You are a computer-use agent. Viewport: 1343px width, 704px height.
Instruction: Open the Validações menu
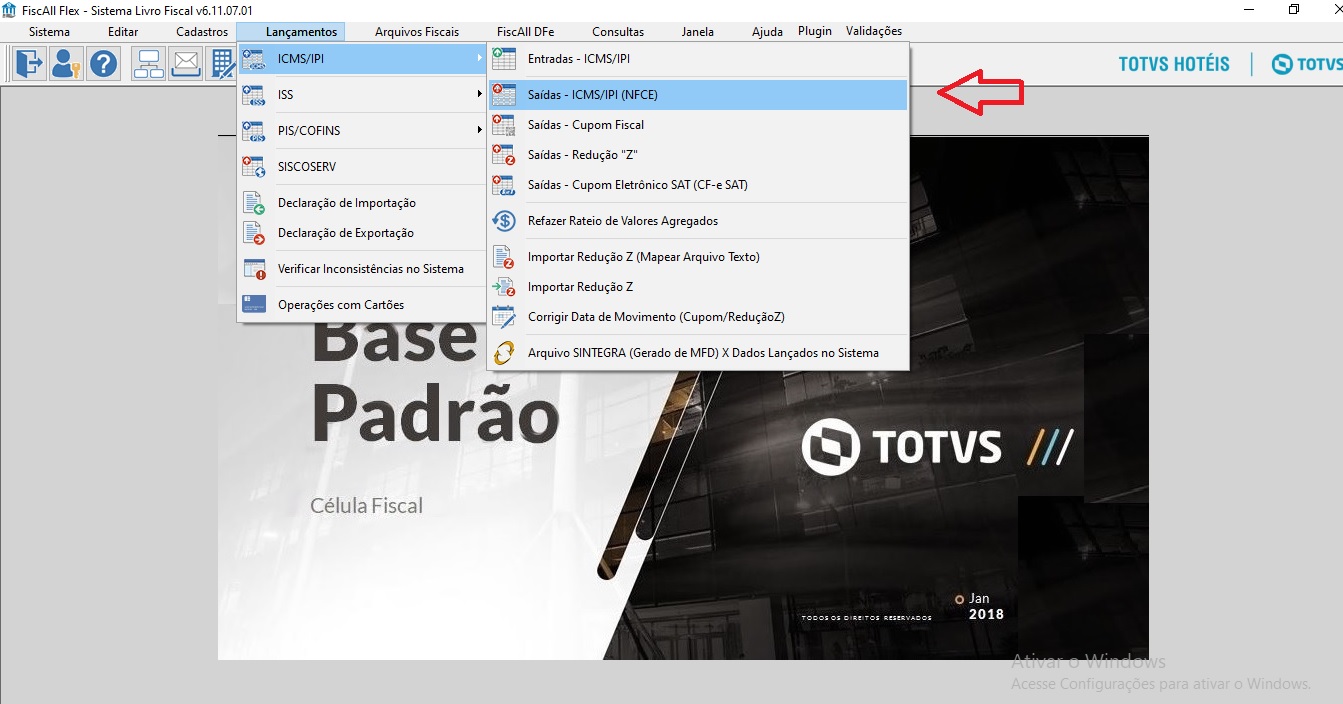pos(874,31)
